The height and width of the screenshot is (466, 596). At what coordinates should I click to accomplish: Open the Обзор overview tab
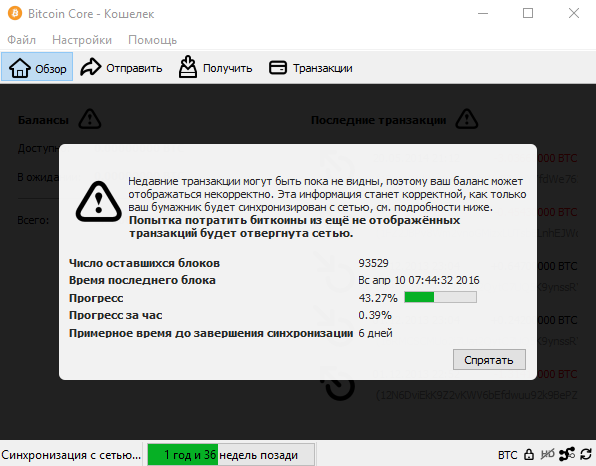37,67
